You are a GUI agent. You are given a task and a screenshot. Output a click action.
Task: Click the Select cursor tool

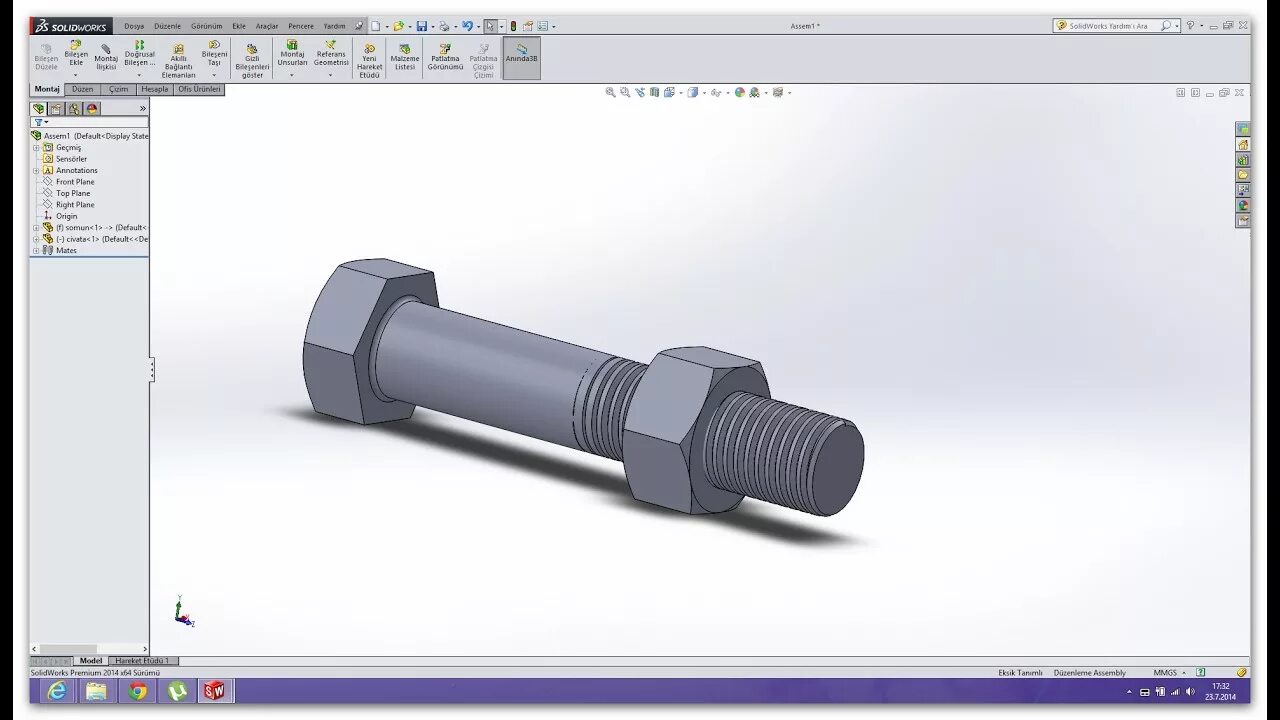(x=490, y=26)
